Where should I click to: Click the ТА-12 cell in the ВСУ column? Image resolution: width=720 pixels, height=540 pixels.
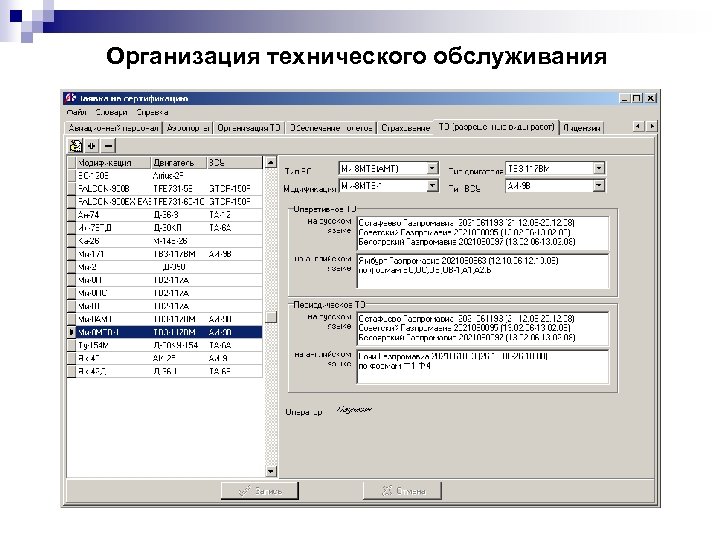pyautogui.click(x=235, y=215)
